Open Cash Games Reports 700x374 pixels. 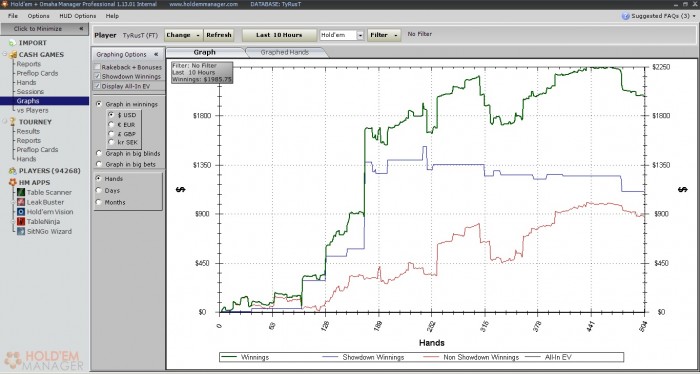click(29, 64)
